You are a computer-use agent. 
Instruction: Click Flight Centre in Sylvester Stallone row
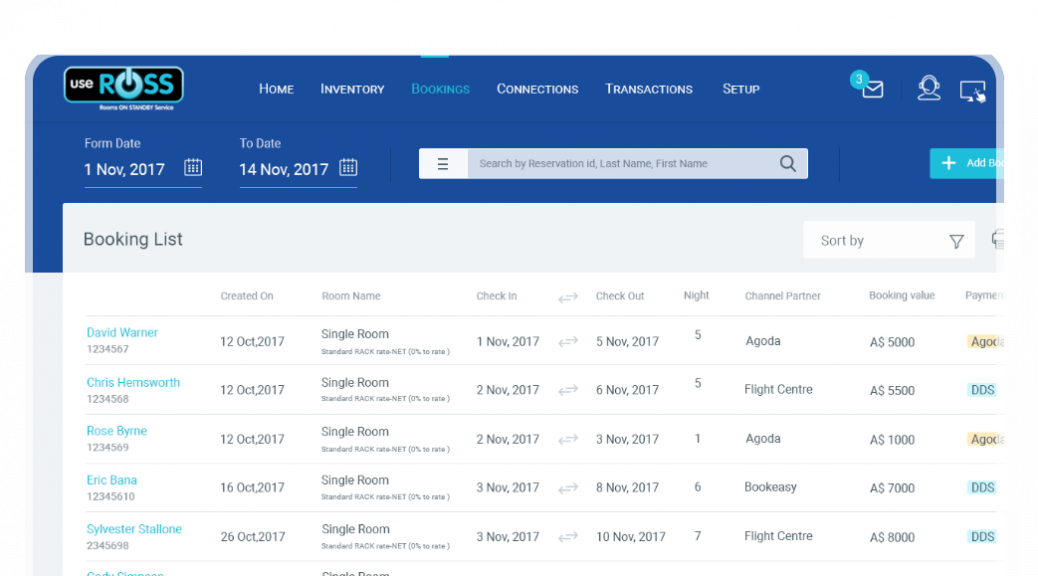coord(778,536)
